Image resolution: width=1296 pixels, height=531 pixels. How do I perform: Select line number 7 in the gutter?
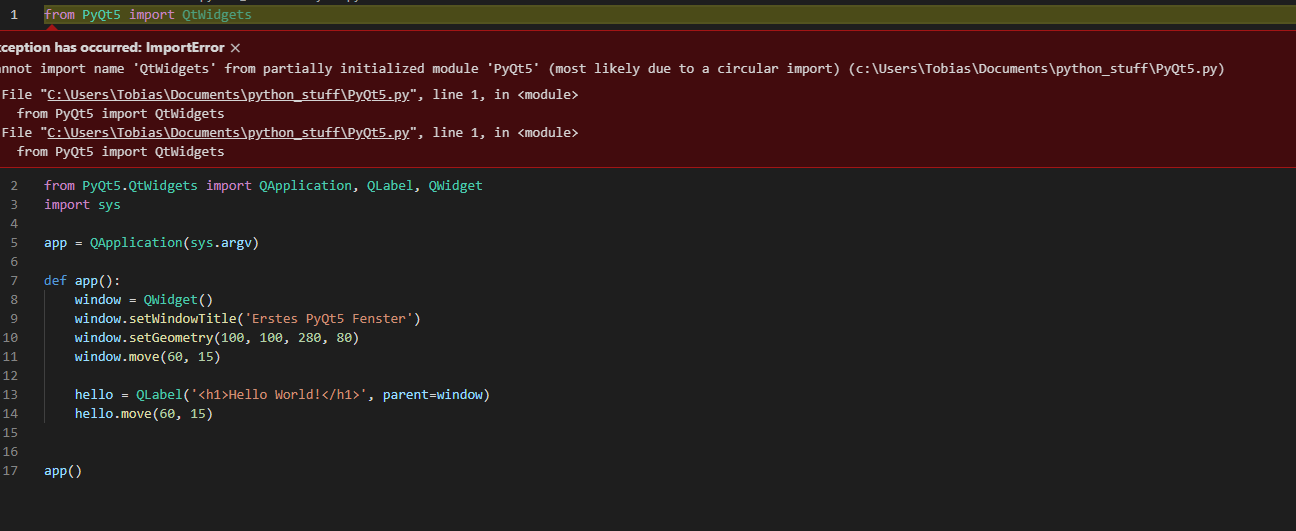coord(13,281)
